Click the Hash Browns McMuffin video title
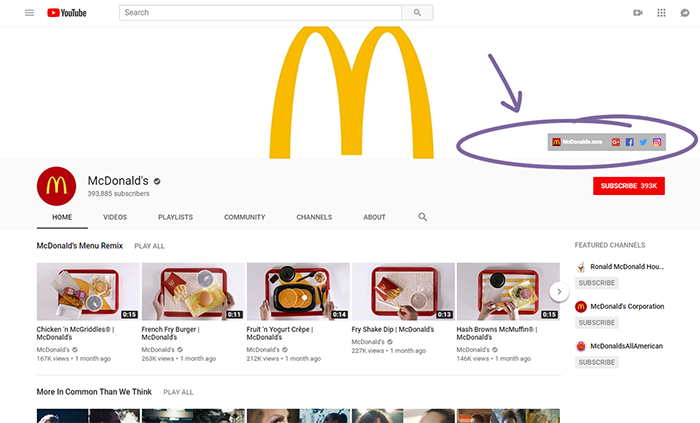This screenshot has height=423, width=700. pos(497,333)
